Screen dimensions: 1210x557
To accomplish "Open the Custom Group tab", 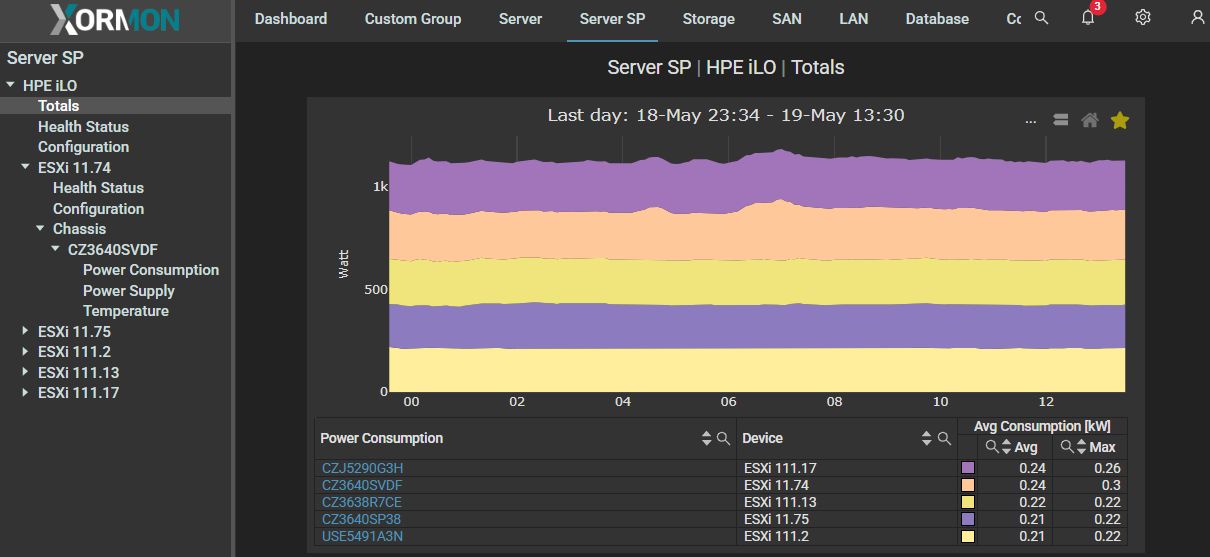I will pos(413,19).
